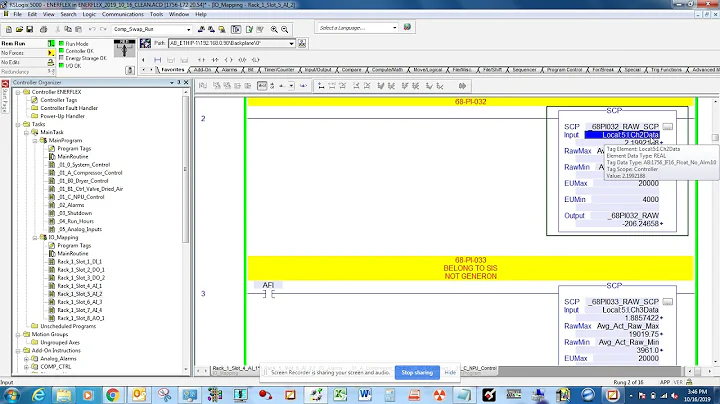
Task: Click the Windows Start button
Action: click(x=11, y=395)
